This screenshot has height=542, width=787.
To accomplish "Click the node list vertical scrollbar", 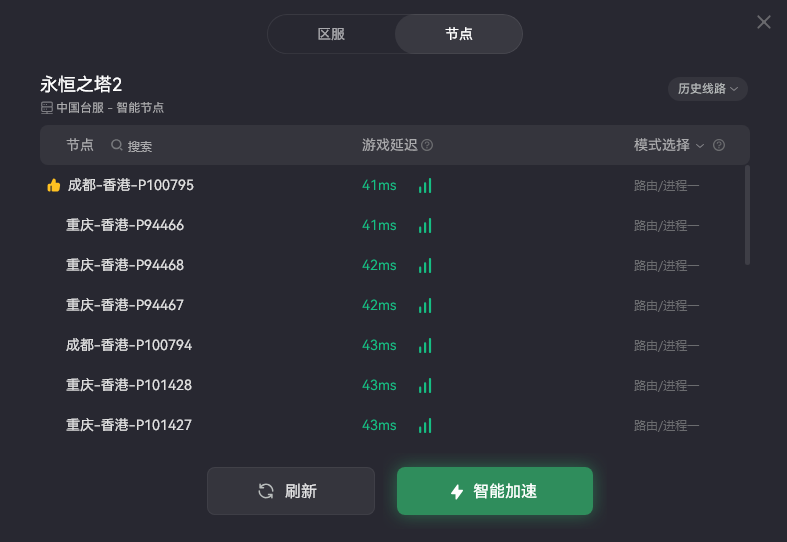I will pyautogui.click(x=747, y=215).
